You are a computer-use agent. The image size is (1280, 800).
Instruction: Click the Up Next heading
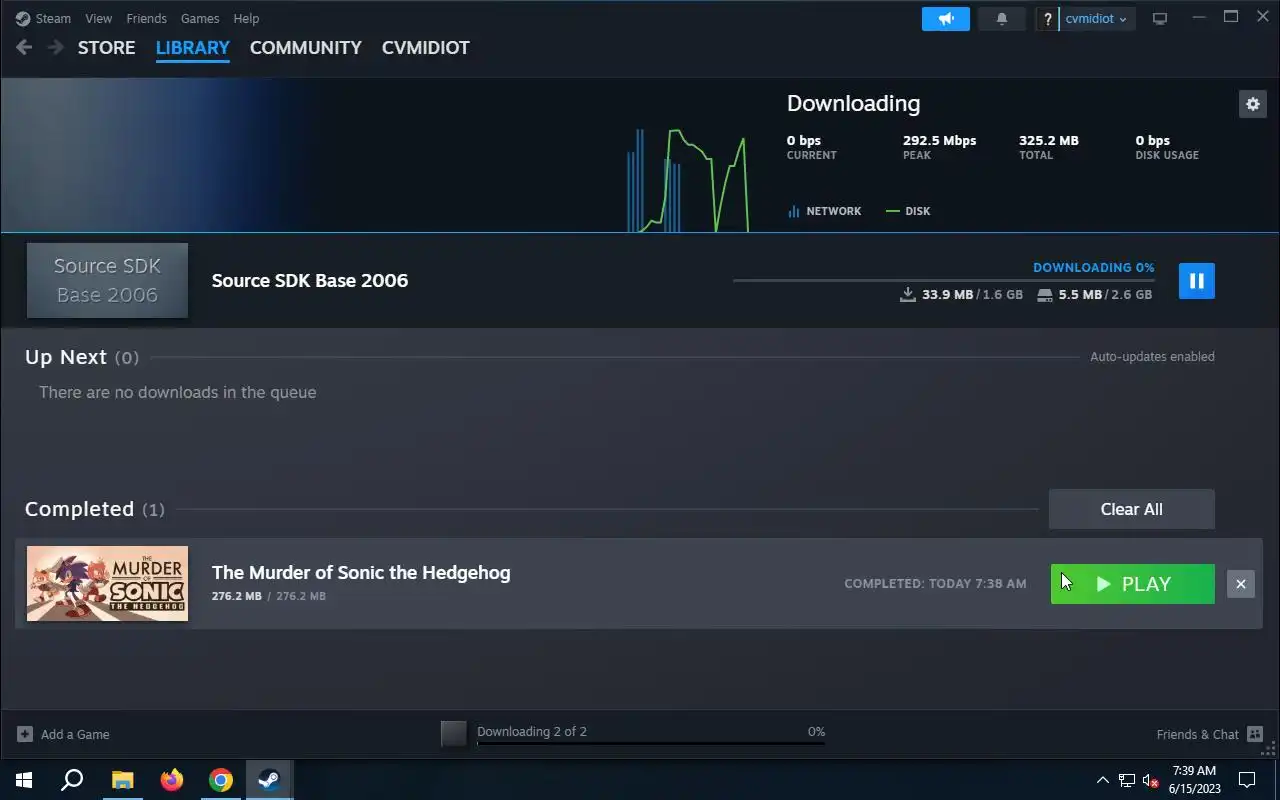(x=66, y=357)
